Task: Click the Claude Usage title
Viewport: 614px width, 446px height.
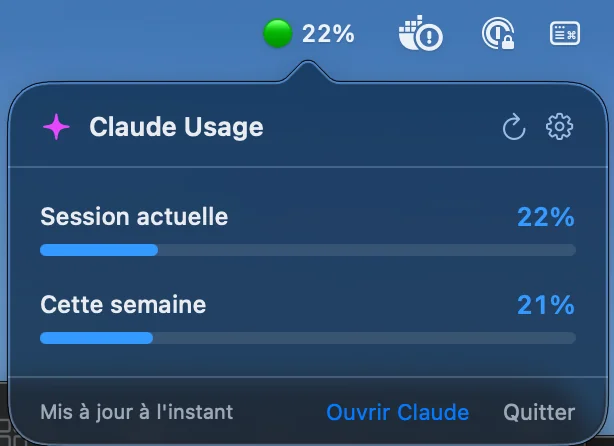Action: click(176, 127)
